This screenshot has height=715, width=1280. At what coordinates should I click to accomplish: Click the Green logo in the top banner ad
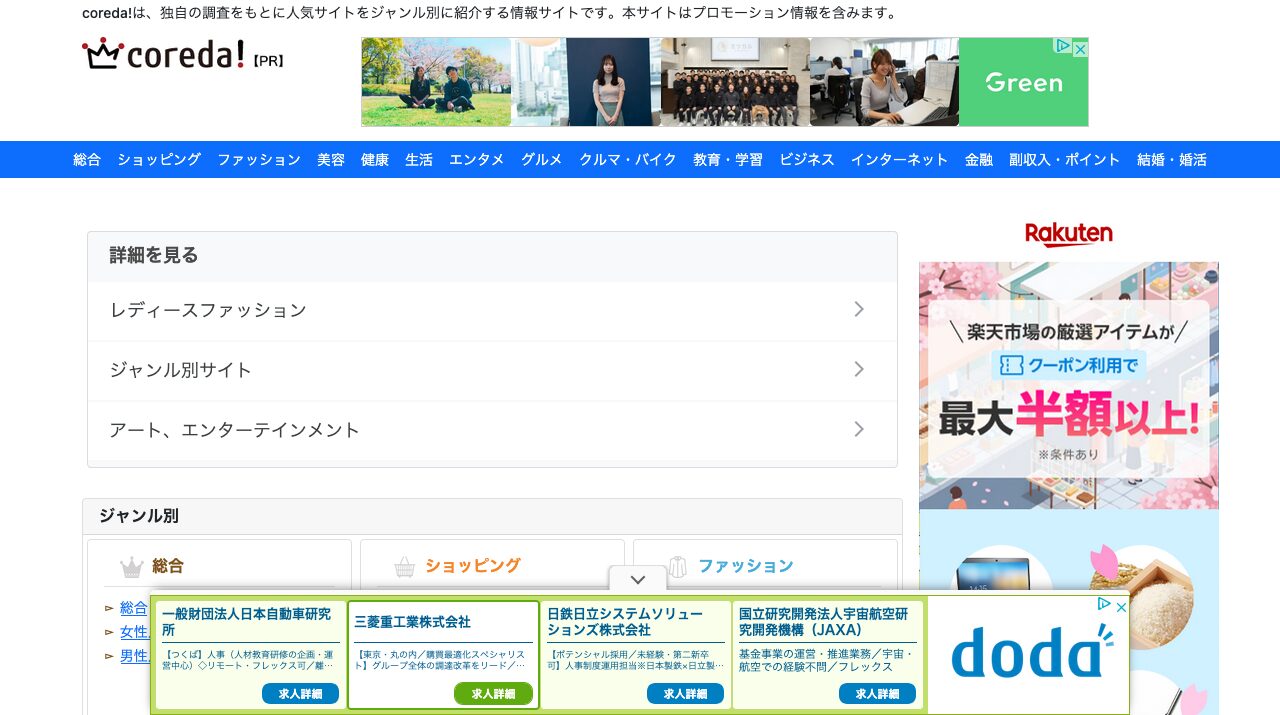click(x=1022, y=82)
